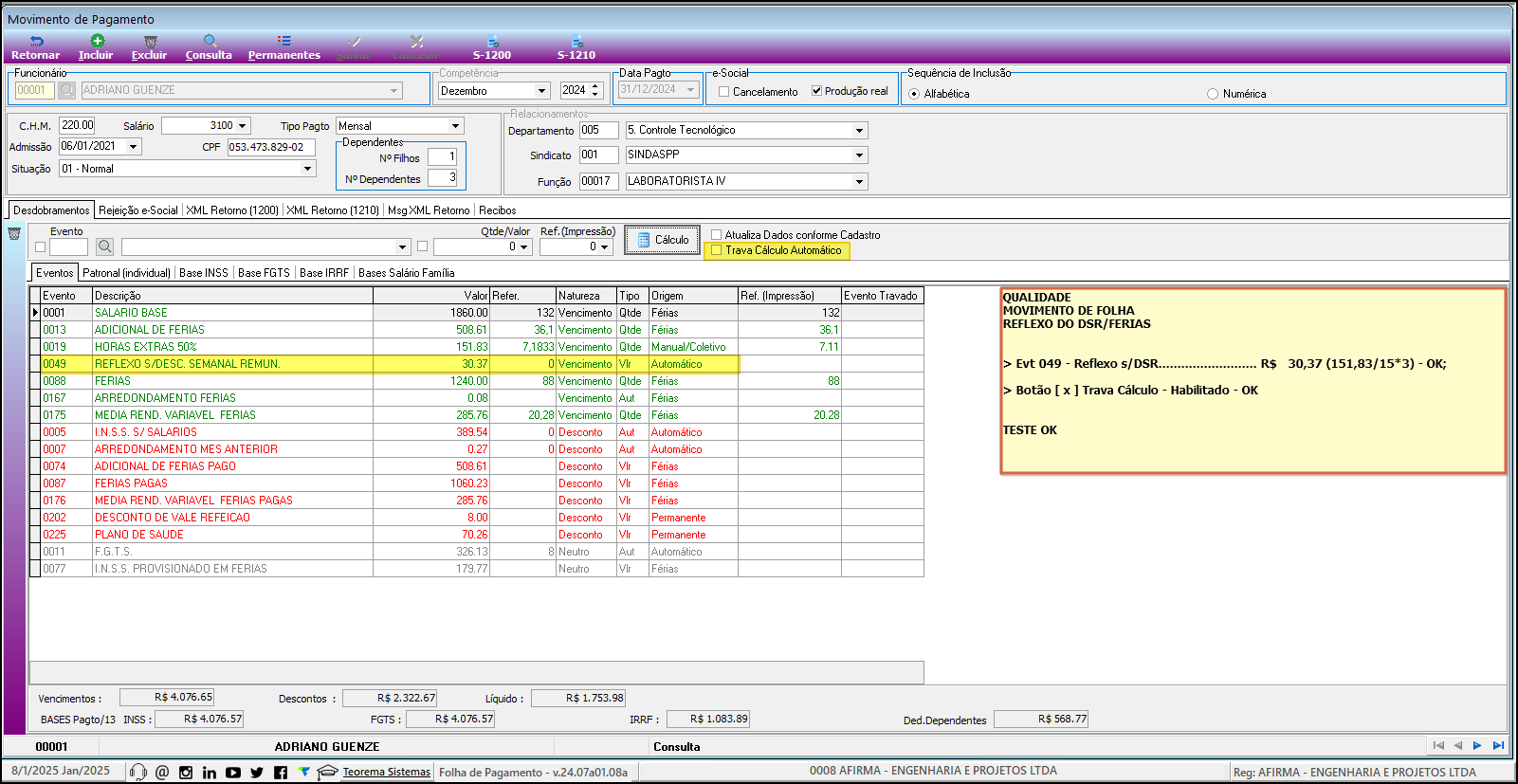The image size is (1518, 784).
Task: Toggle the Cancelamento checkbox
Action: tap(723, 92)
